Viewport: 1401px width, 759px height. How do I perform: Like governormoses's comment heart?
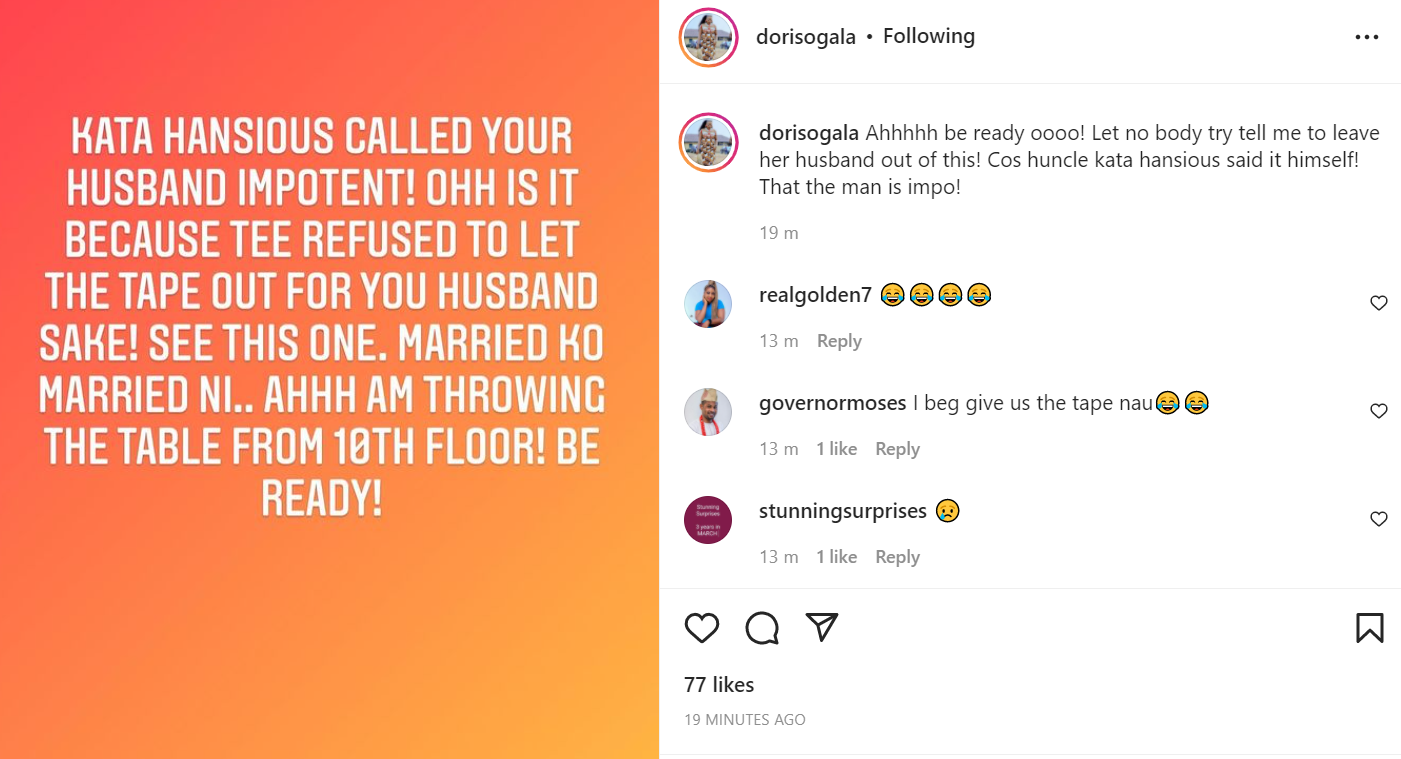pos(1378,411)
